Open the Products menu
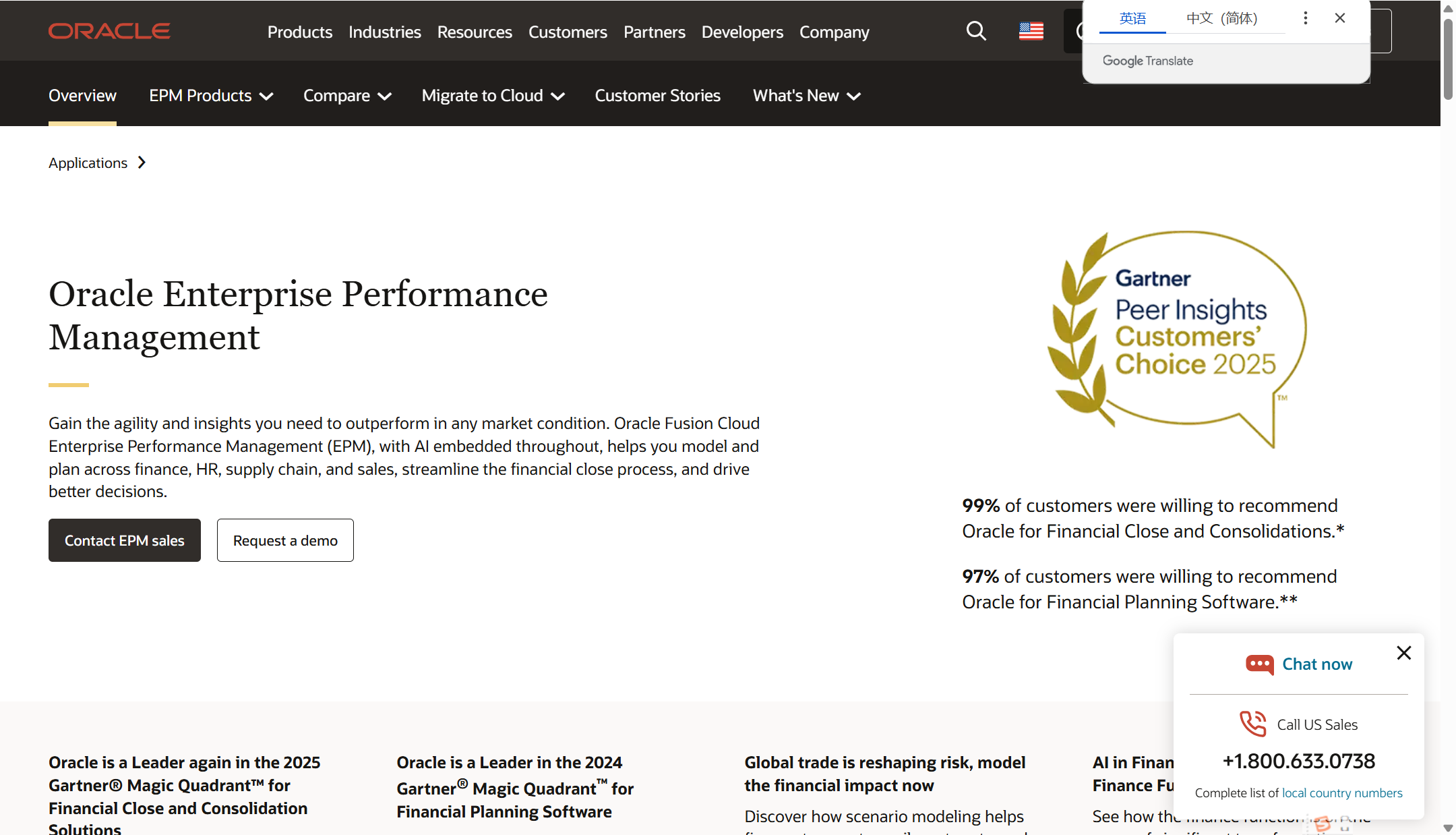 [299, 32]
